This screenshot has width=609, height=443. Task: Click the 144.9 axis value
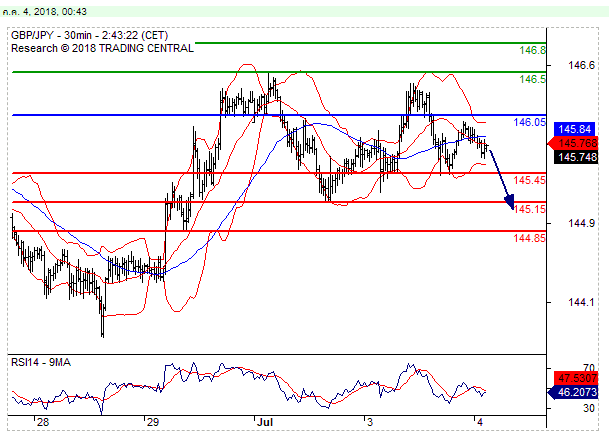click(x=581, y=223)
